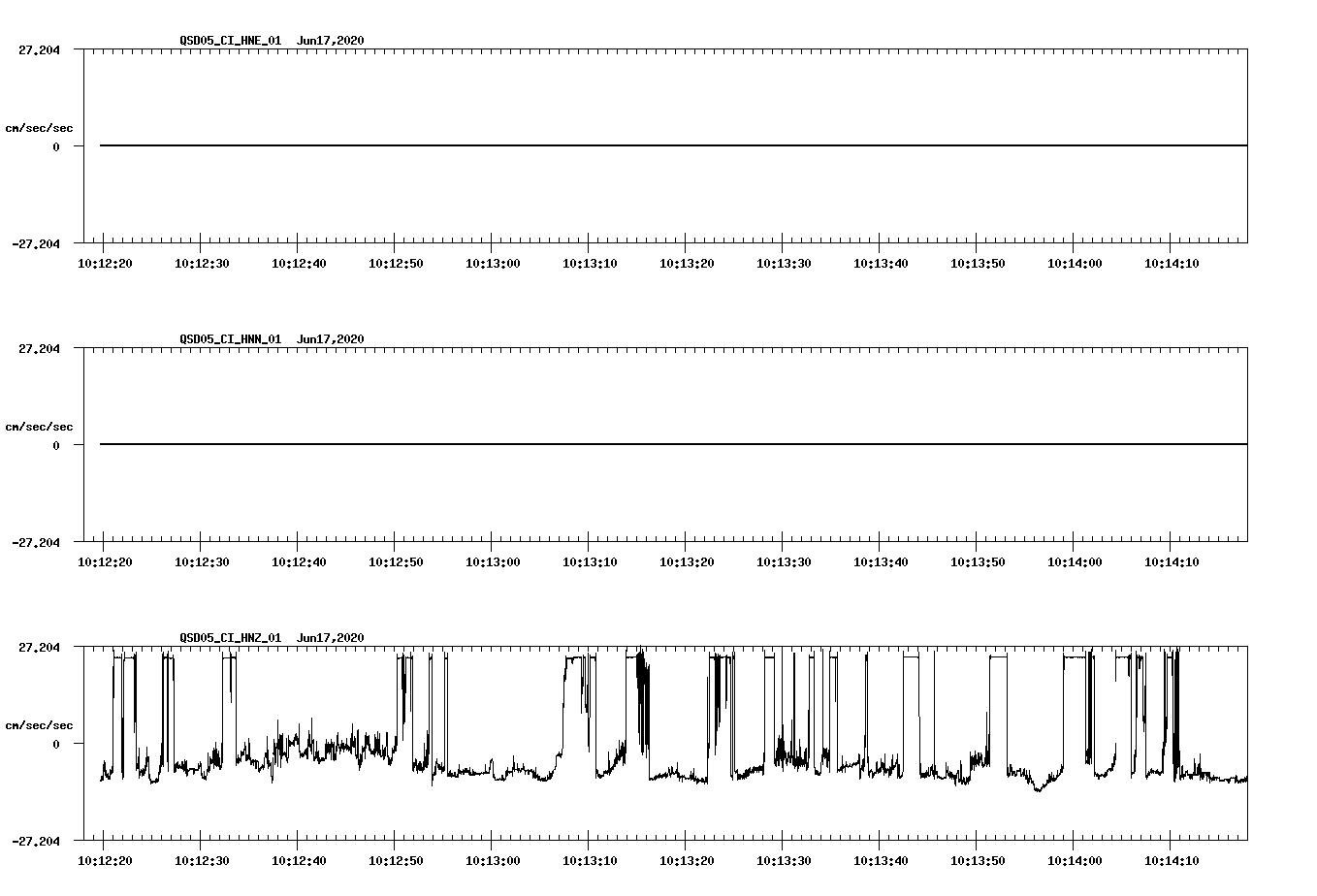Viewport: 1317px width, 896px height.
Task: Click the 0 axis value on HNZ plot
Action: 56,744
